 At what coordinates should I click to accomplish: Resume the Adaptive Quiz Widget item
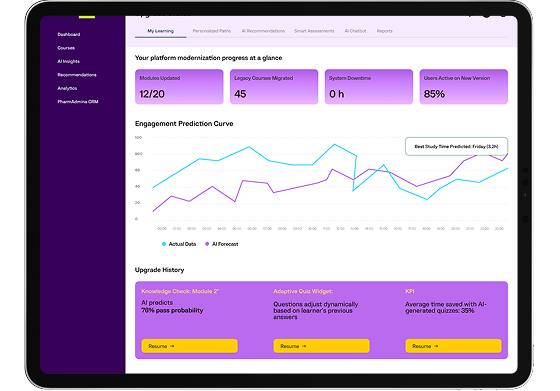pyautogui.click(x=321, y=346)
